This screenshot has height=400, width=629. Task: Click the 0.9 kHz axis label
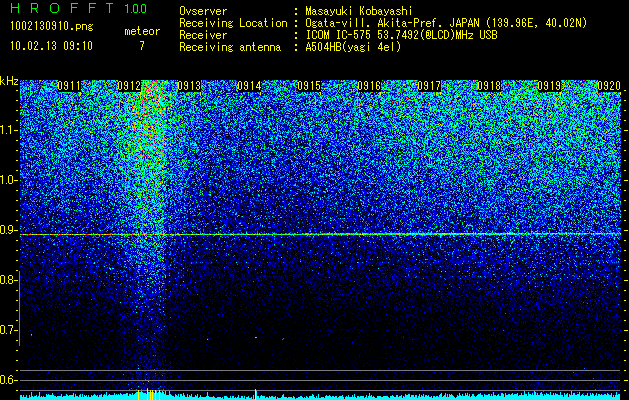pos(7,230)
